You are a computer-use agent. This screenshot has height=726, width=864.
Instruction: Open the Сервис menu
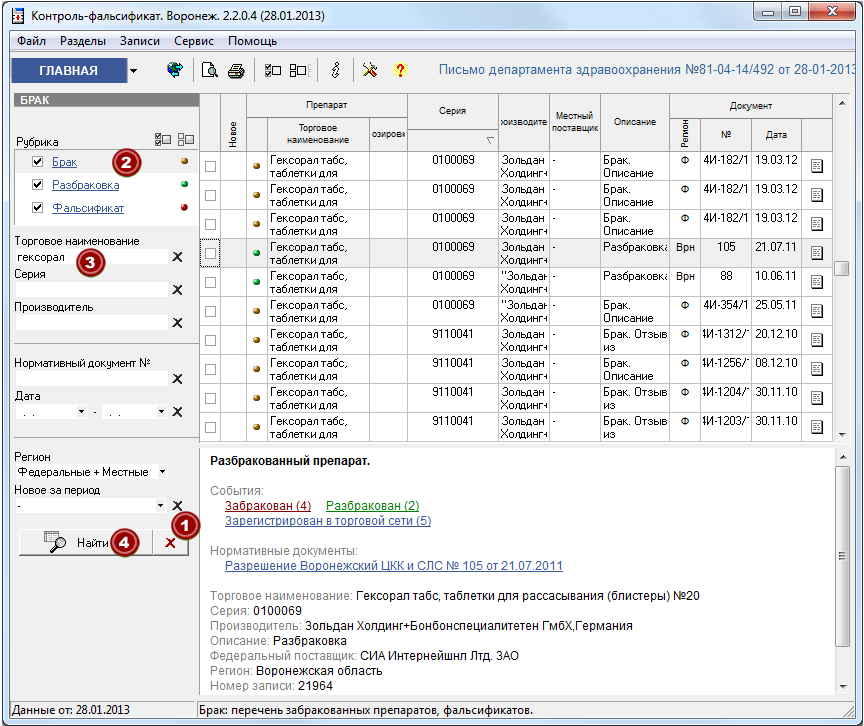[193, 41]
